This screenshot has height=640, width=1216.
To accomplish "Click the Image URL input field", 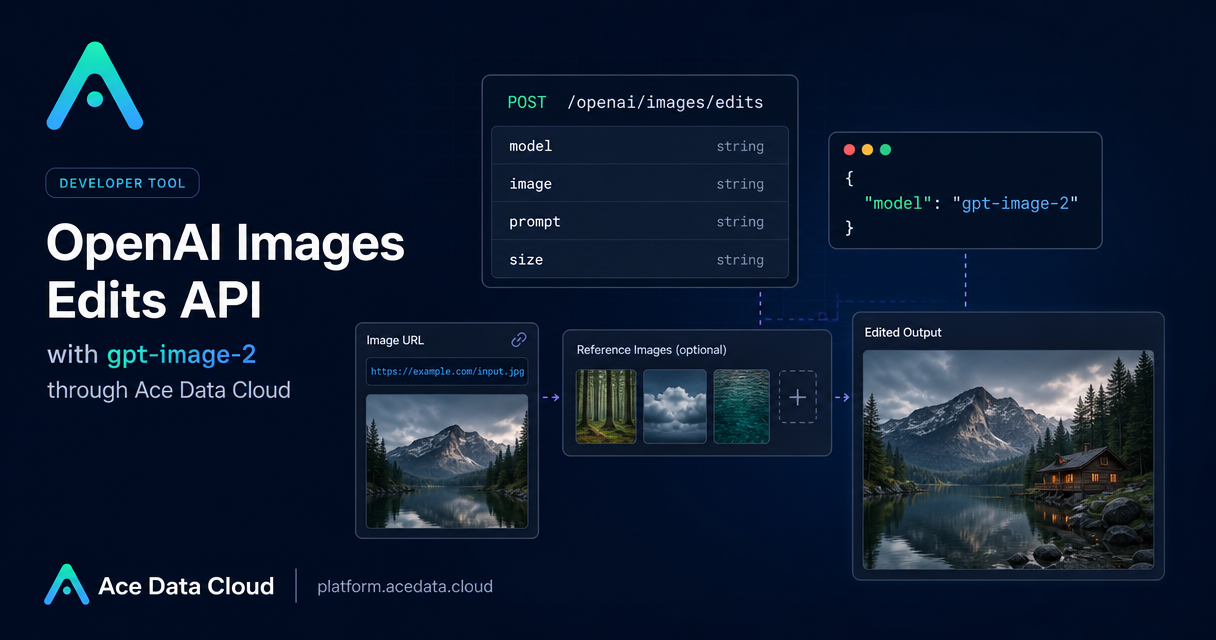I will pos(447,371).
